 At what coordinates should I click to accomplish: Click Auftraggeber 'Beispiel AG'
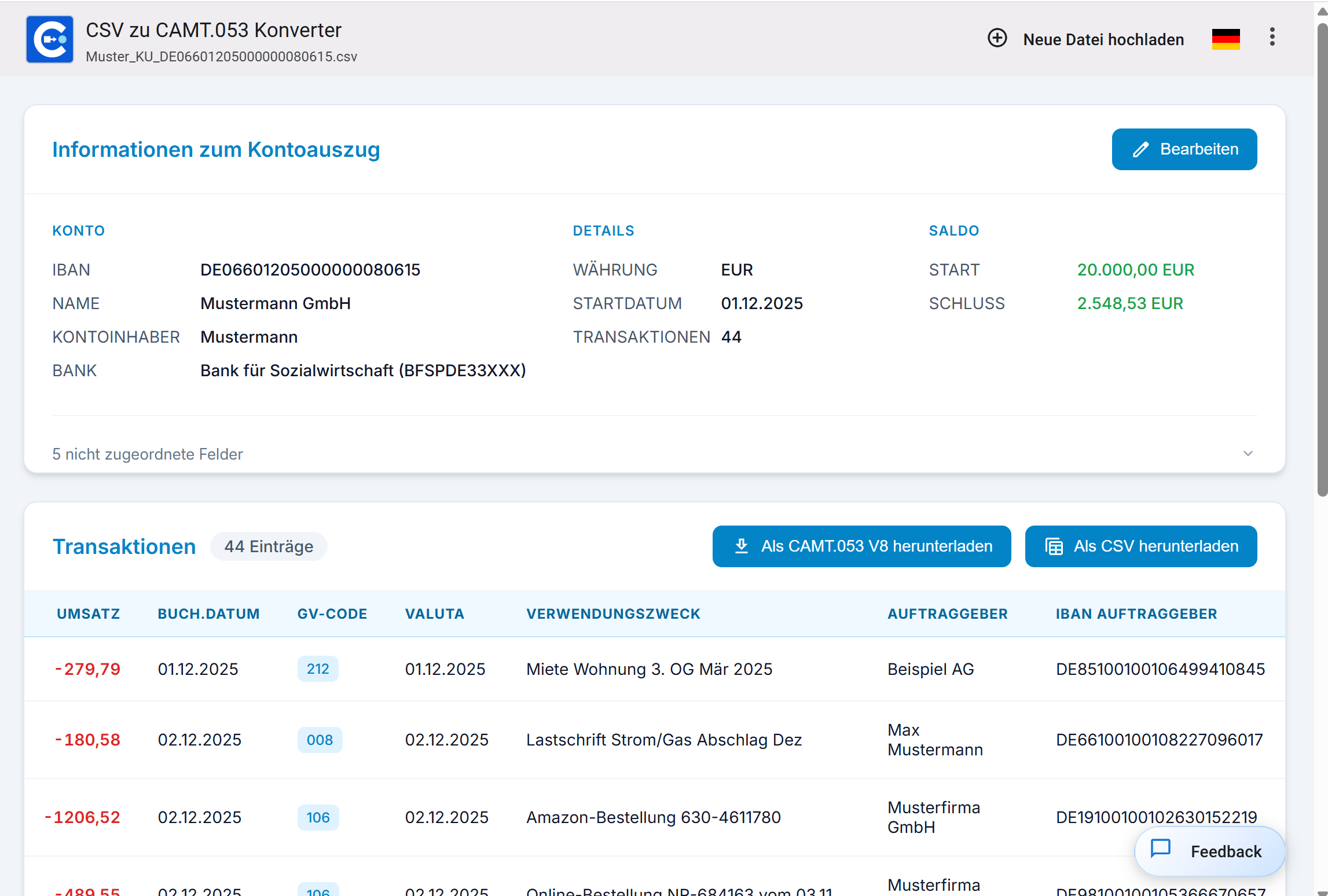tap(930, 669)
